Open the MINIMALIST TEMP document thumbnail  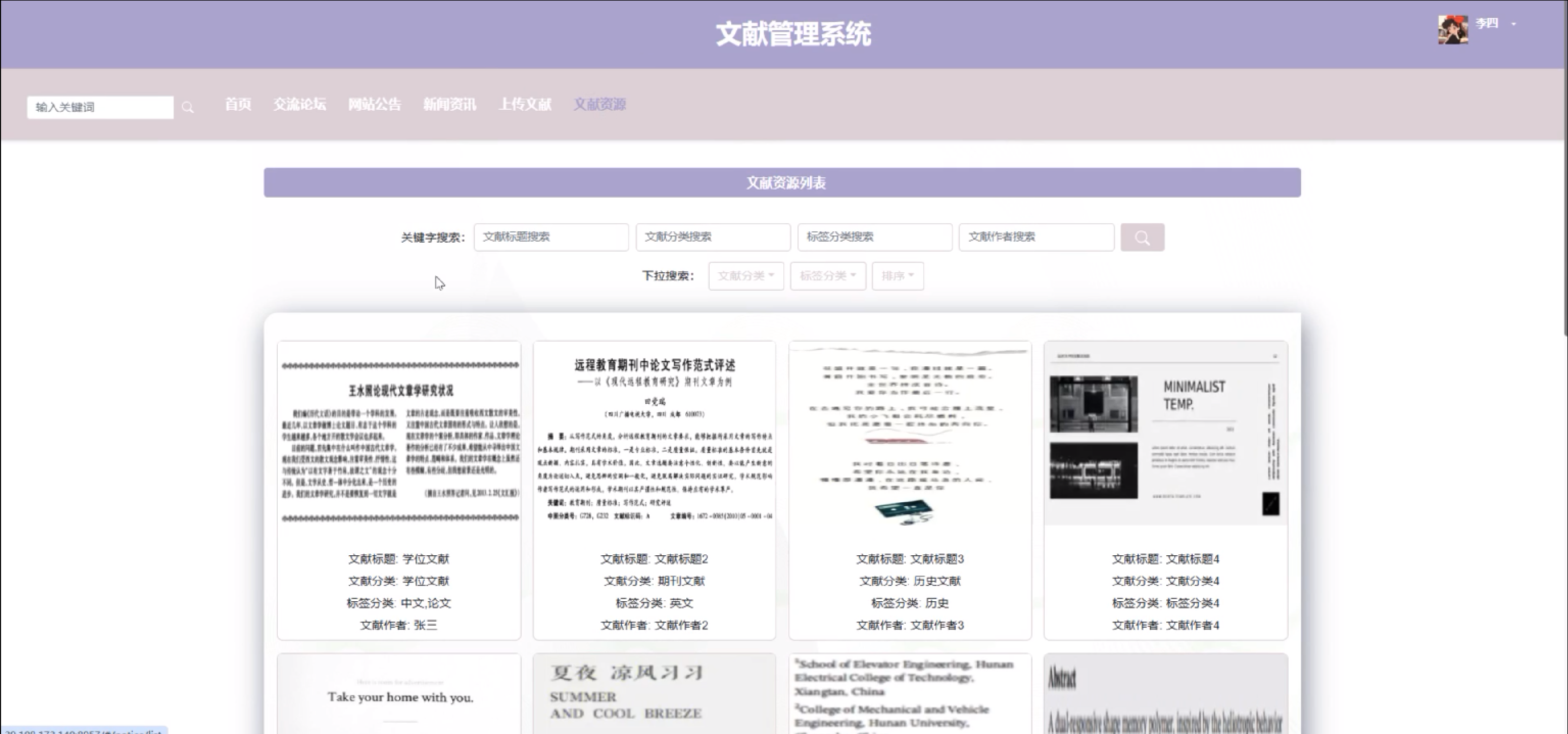pyautogui.click(x=1165, y=433)
